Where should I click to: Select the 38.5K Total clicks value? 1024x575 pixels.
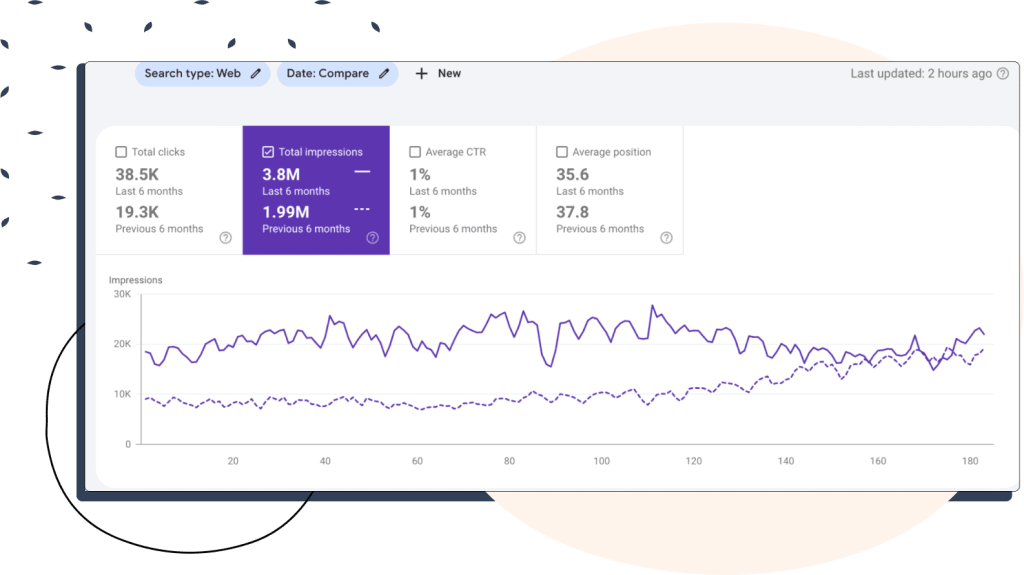click(x=137, y=174)
